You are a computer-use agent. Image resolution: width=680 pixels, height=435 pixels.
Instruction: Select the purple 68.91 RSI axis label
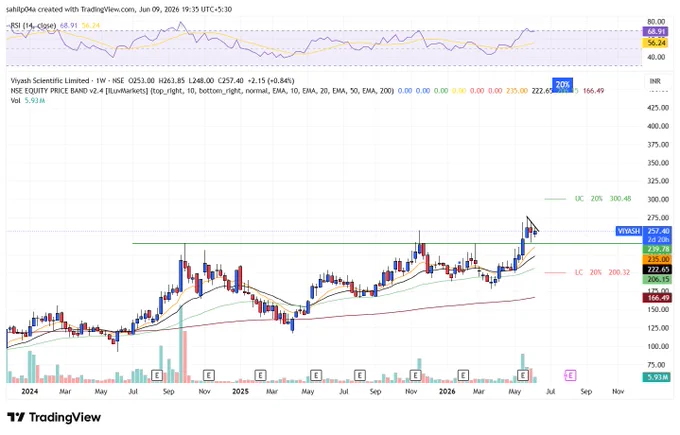pyautogui.click(x=656, y=32)
